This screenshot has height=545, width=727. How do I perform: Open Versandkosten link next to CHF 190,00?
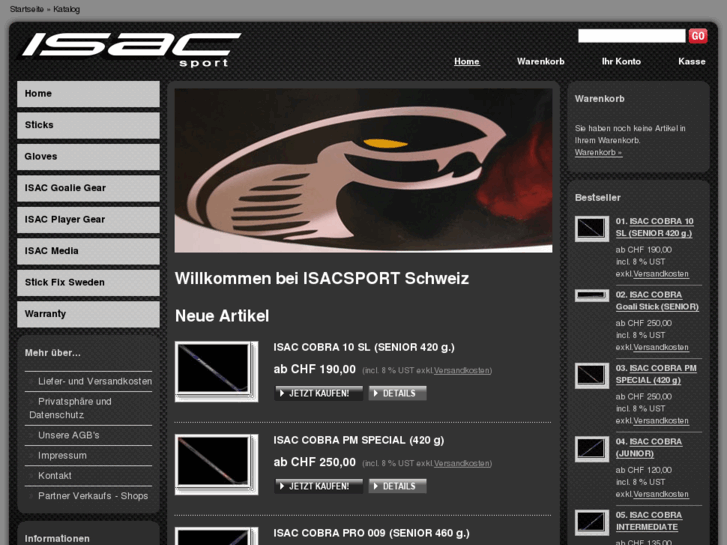point(462,371)
